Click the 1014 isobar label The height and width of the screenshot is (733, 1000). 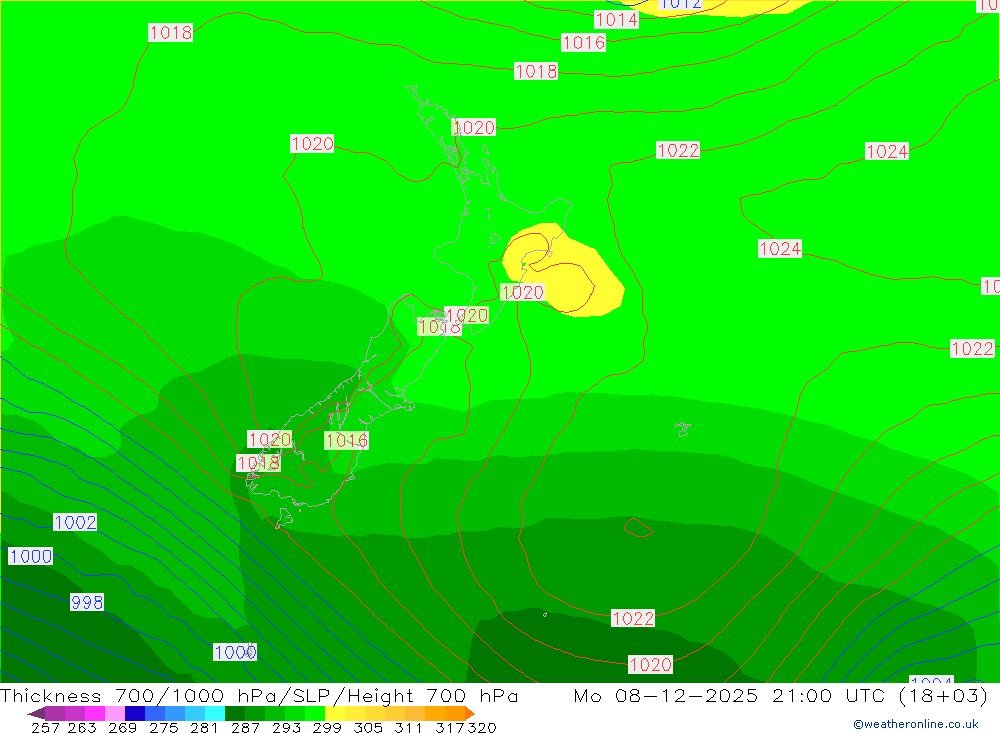click(616, 20)
